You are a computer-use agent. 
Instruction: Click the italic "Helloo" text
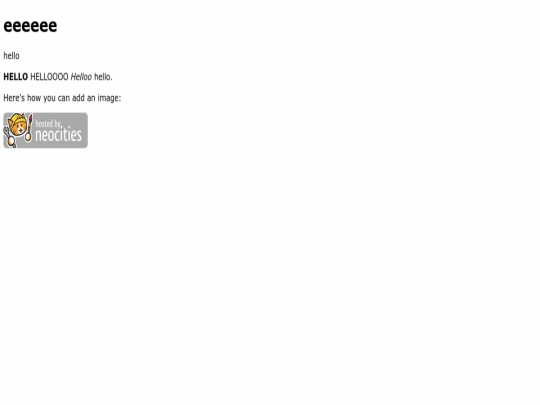[81, 77]
